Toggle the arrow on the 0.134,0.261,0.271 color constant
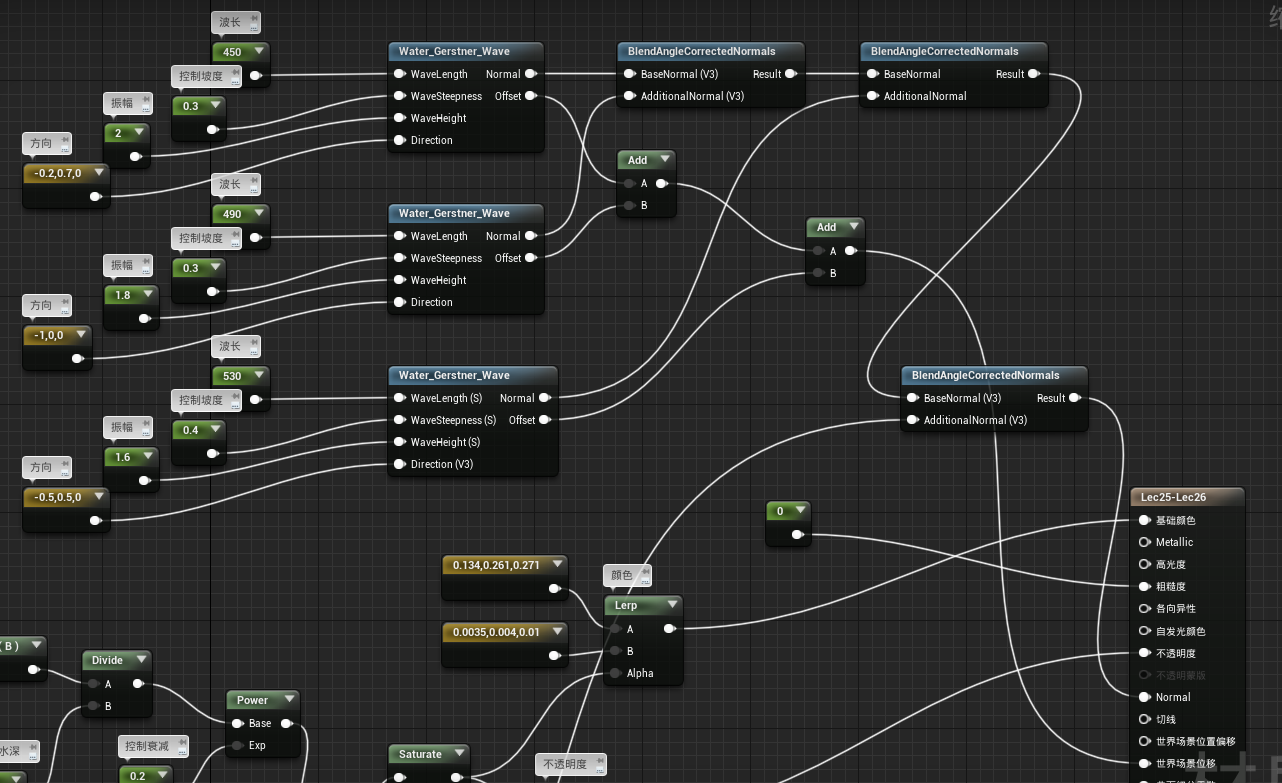Viewport: 1282px width, 783px height. pyautogui.click(x=556, y=565)
